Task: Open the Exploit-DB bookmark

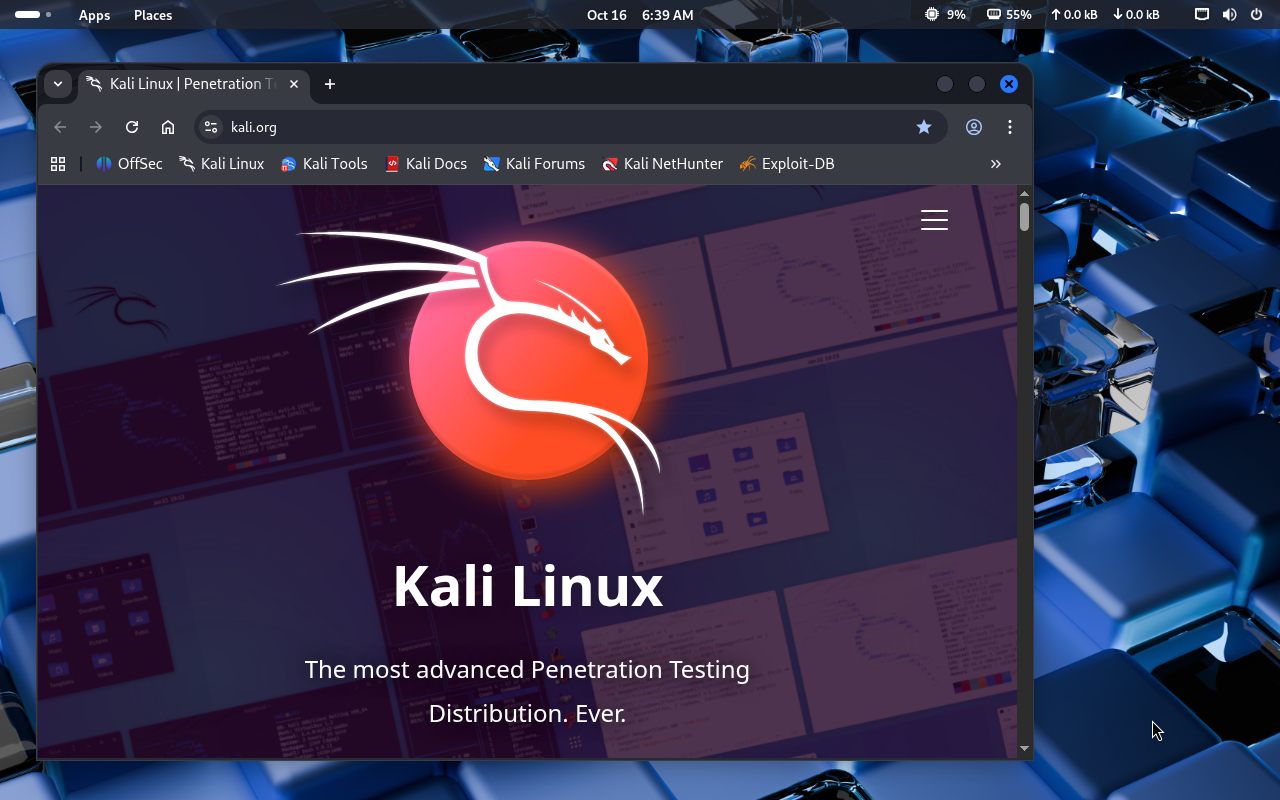Action: (x=786, y=164)
